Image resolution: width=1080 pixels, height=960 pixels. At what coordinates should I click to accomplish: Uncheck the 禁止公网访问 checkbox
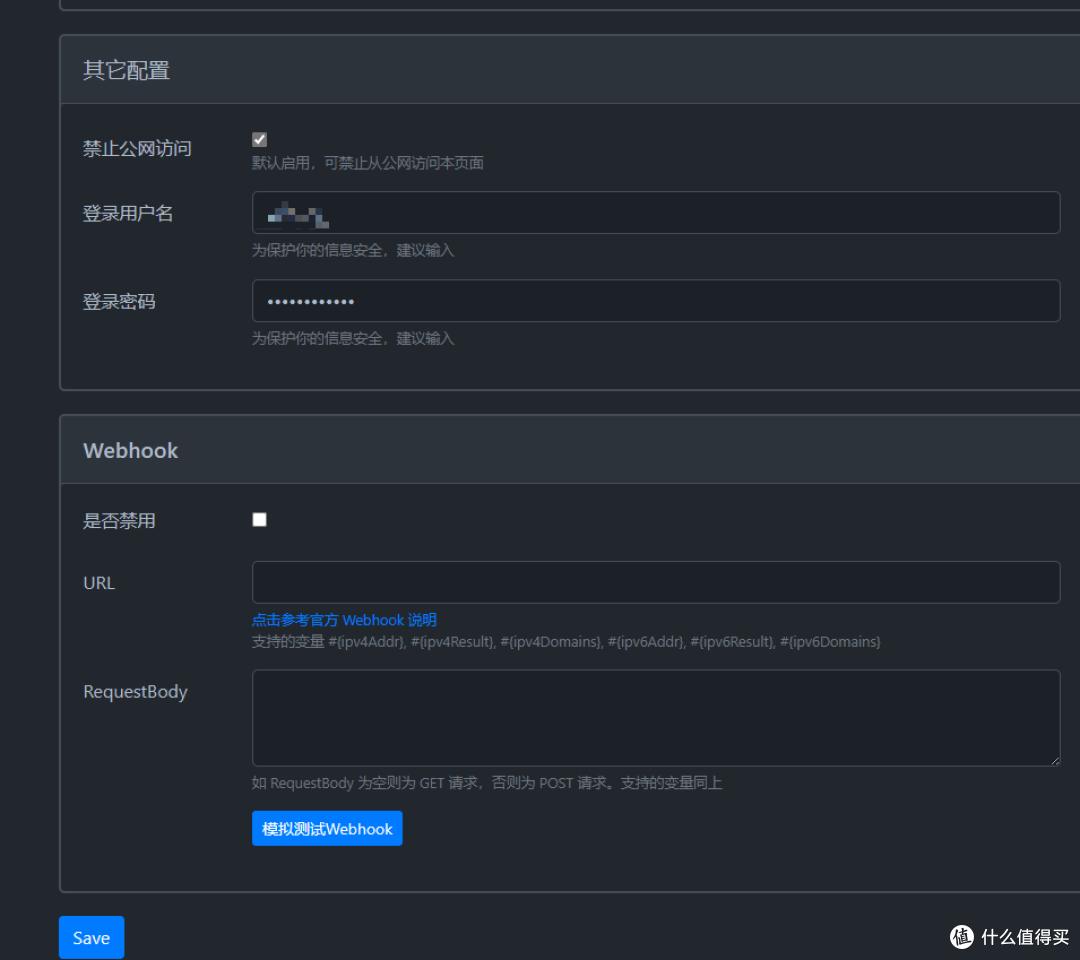(259, 139)
